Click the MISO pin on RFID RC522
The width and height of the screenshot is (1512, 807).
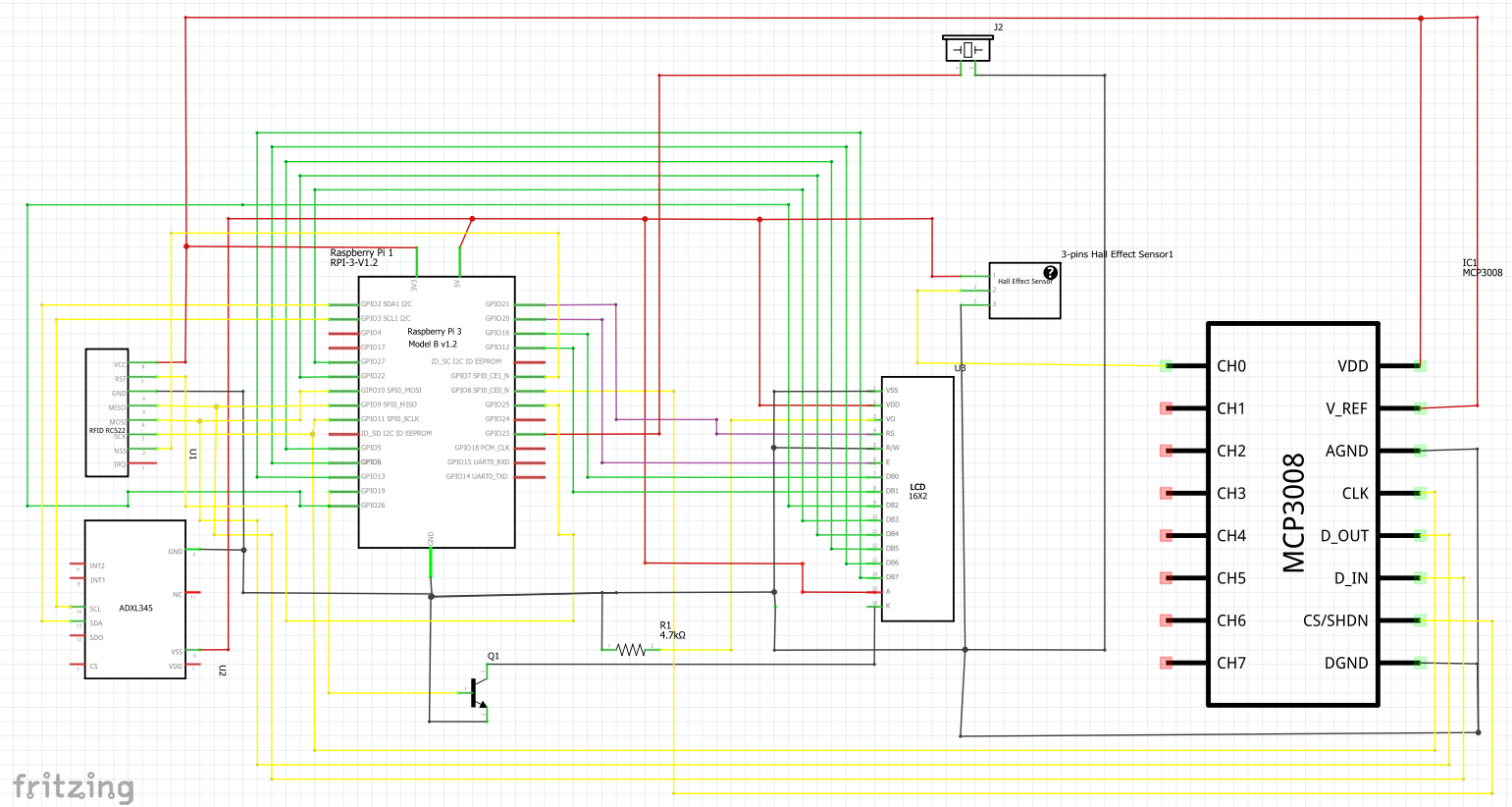pyautogui.click(x=142, y=405)
